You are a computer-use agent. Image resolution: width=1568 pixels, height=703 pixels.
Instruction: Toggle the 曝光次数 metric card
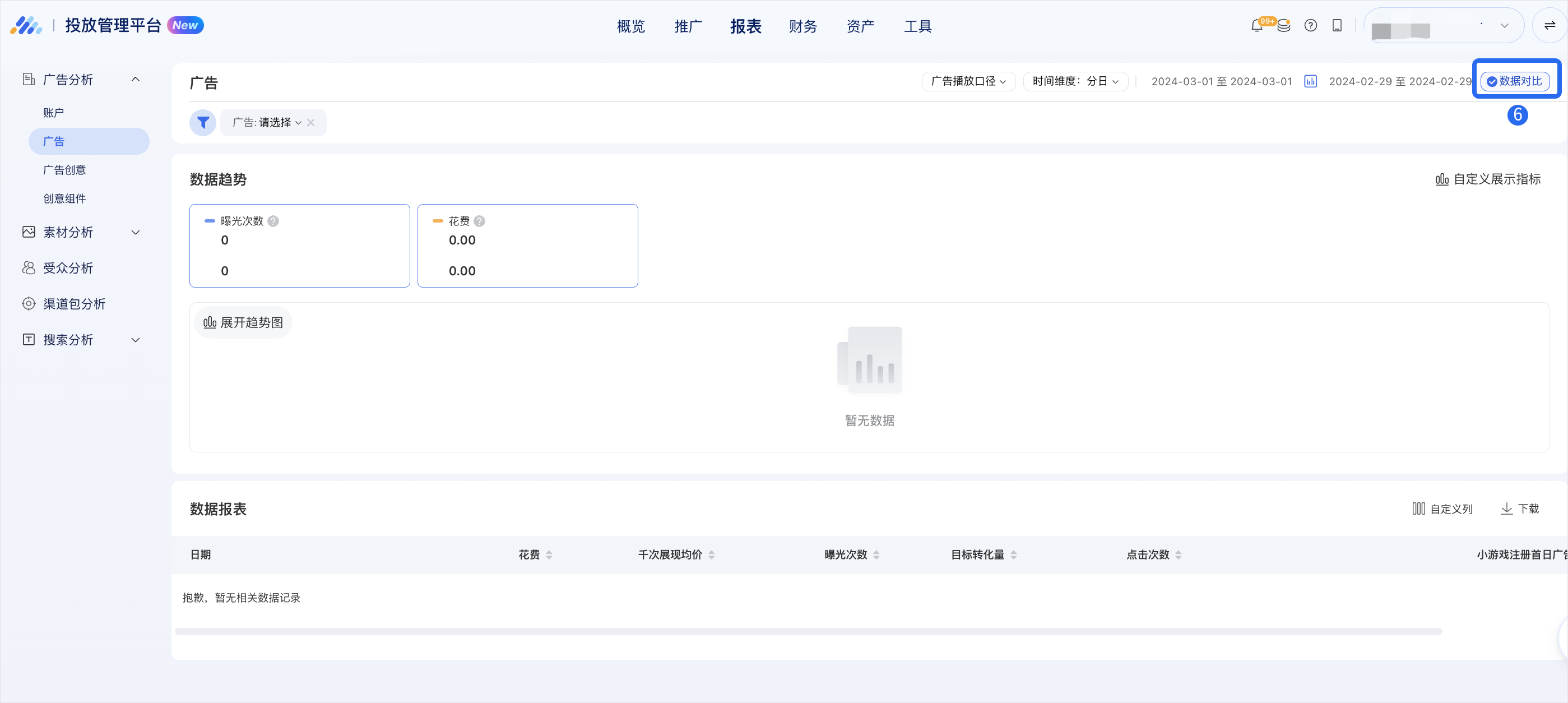299,246
